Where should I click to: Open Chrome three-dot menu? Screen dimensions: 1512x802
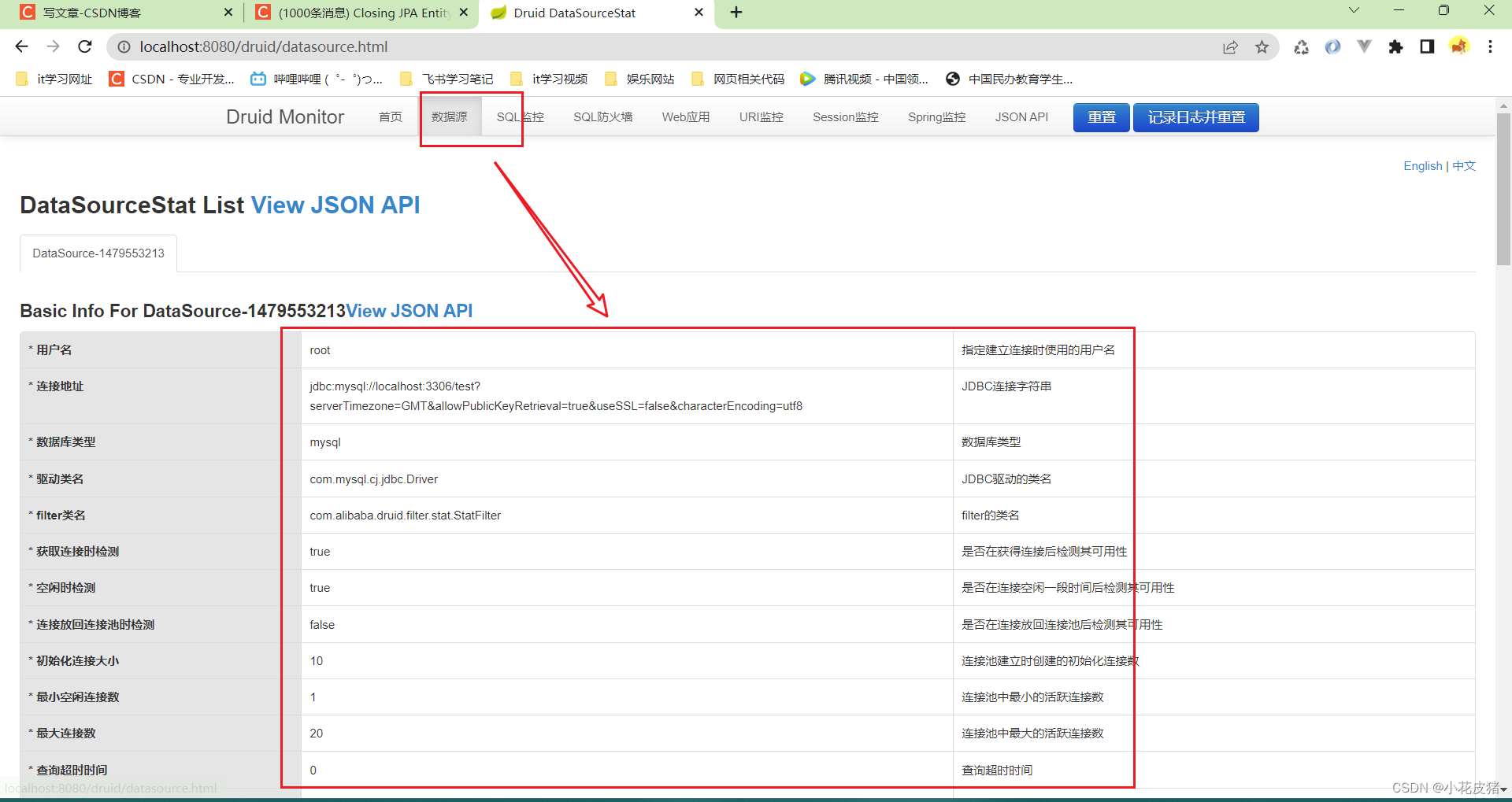1490,47
